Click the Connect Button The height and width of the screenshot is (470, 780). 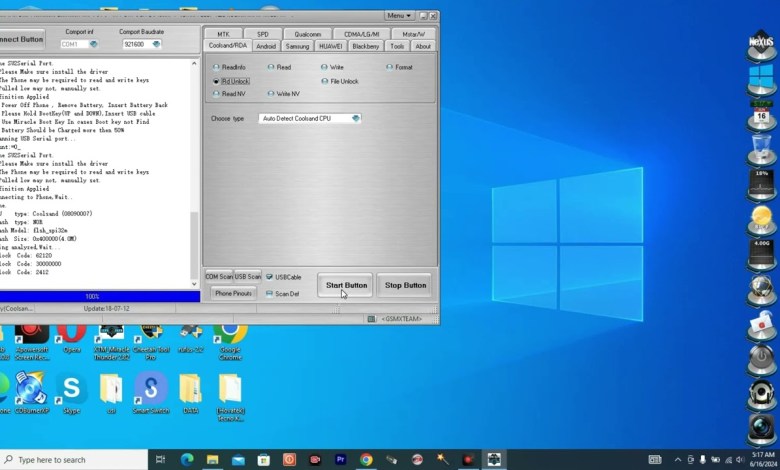(22, 39)
